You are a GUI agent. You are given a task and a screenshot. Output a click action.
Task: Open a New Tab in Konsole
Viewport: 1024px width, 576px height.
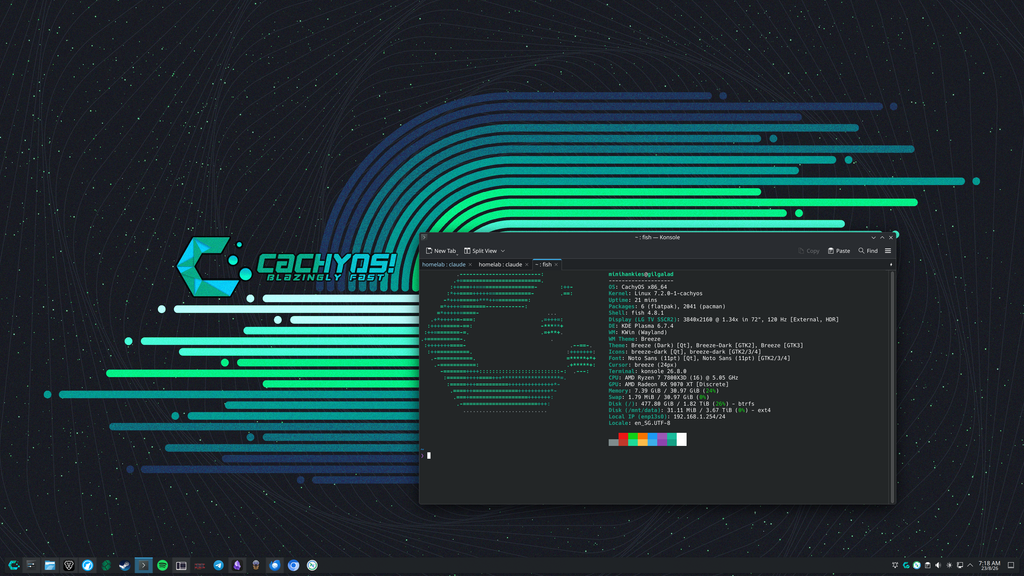441,251
